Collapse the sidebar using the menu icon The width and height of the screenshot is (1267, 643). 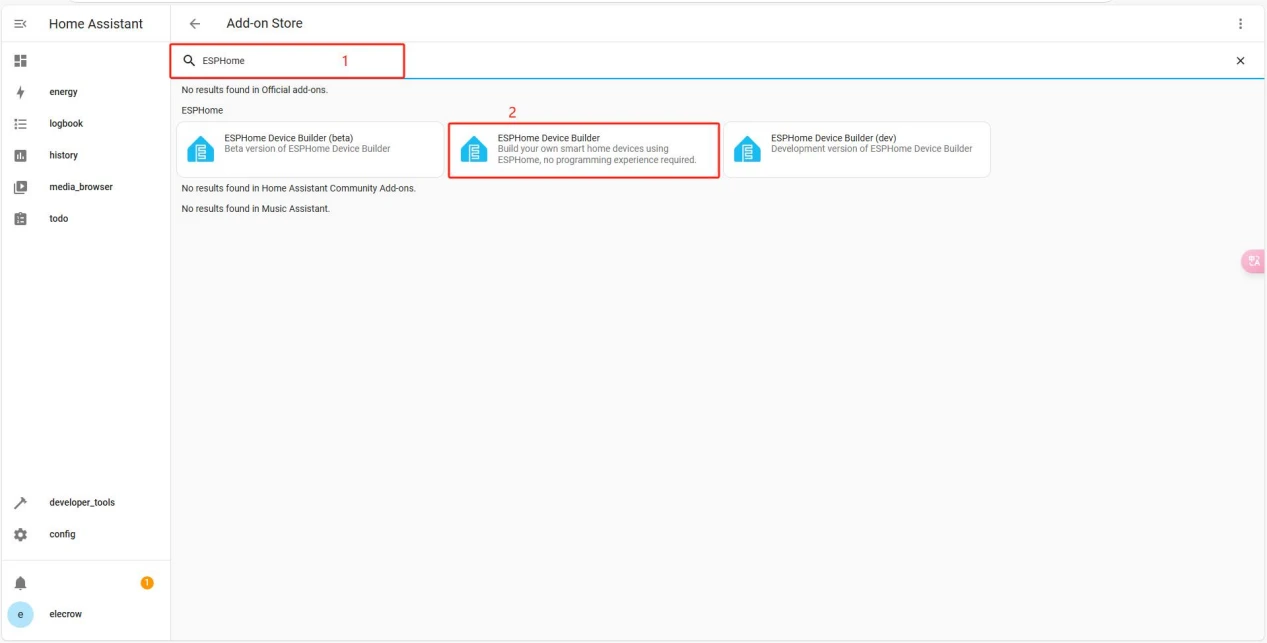click(x=20, y=24)
